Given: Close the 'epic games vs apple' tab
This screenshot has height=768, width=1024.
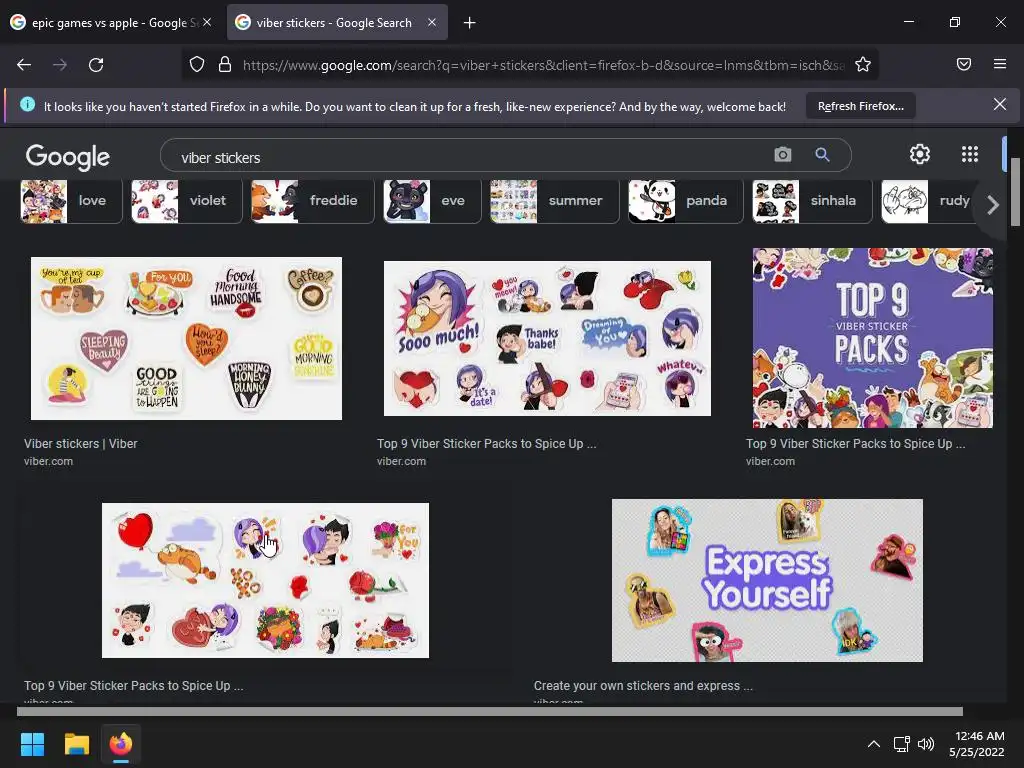Looking at the screenshot, I should 207,22.
